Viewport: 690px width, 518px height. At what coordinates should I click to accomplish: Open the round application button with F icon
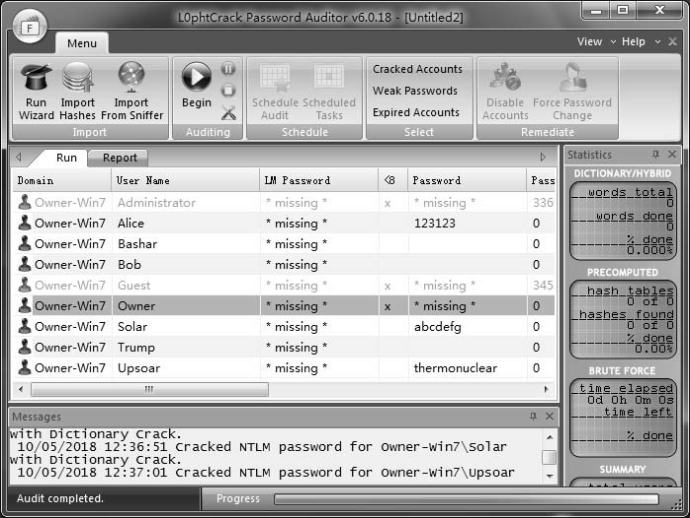[29, 27]
